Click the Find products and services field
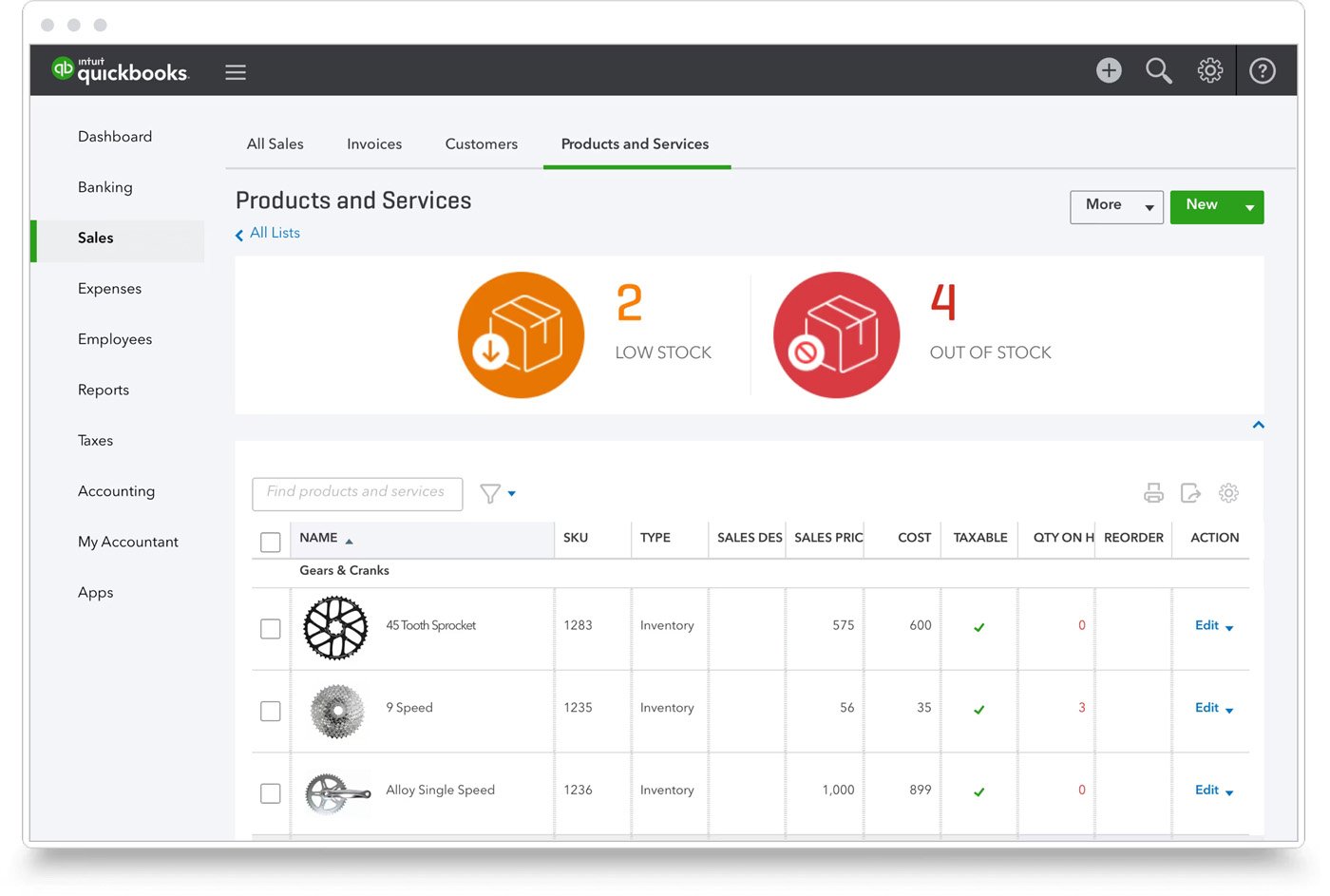This screenshot has height=896, width=1330. (357, 493)
